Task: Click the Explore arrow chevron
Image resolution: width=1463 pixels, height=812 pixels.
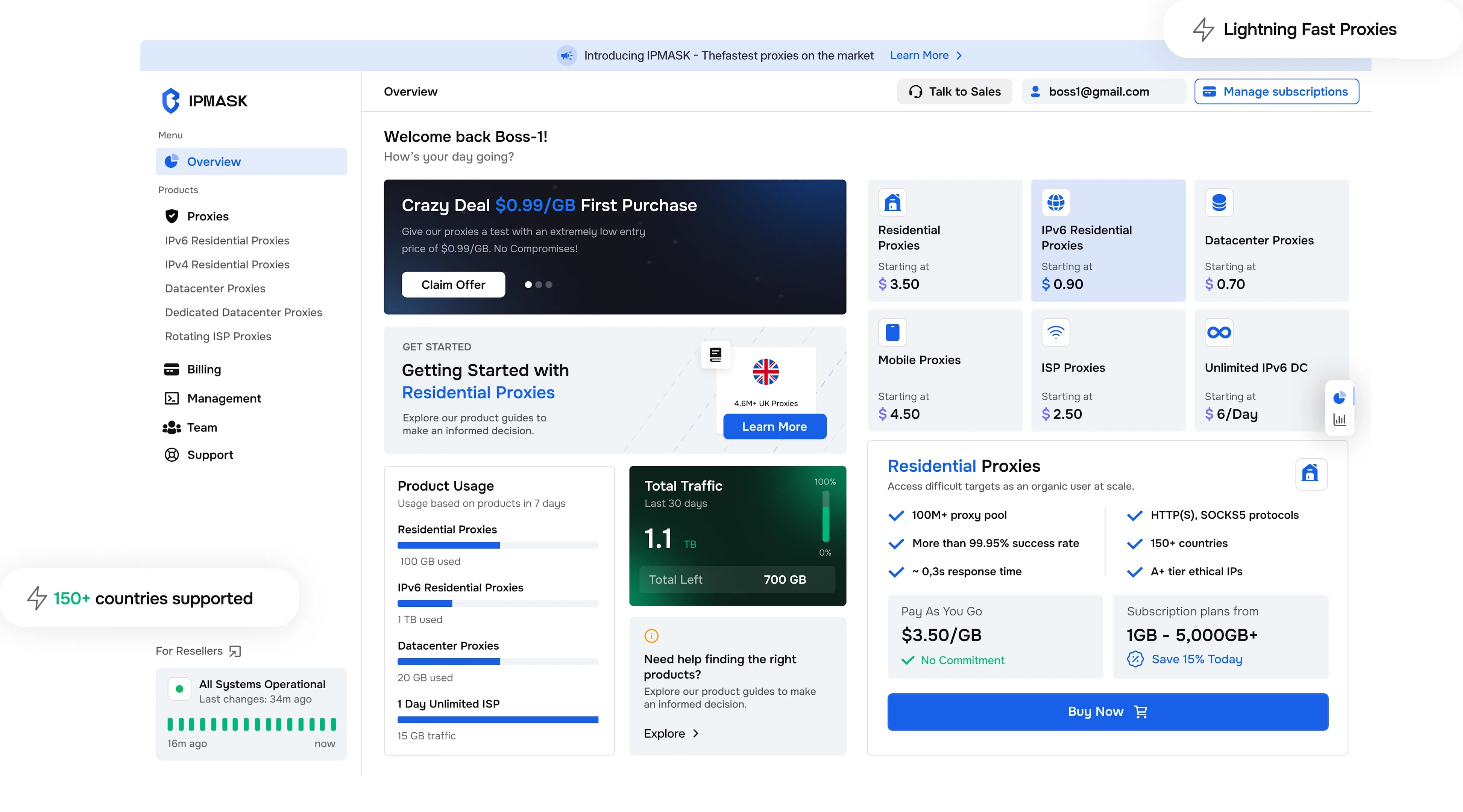Action: tap(696, 734)
